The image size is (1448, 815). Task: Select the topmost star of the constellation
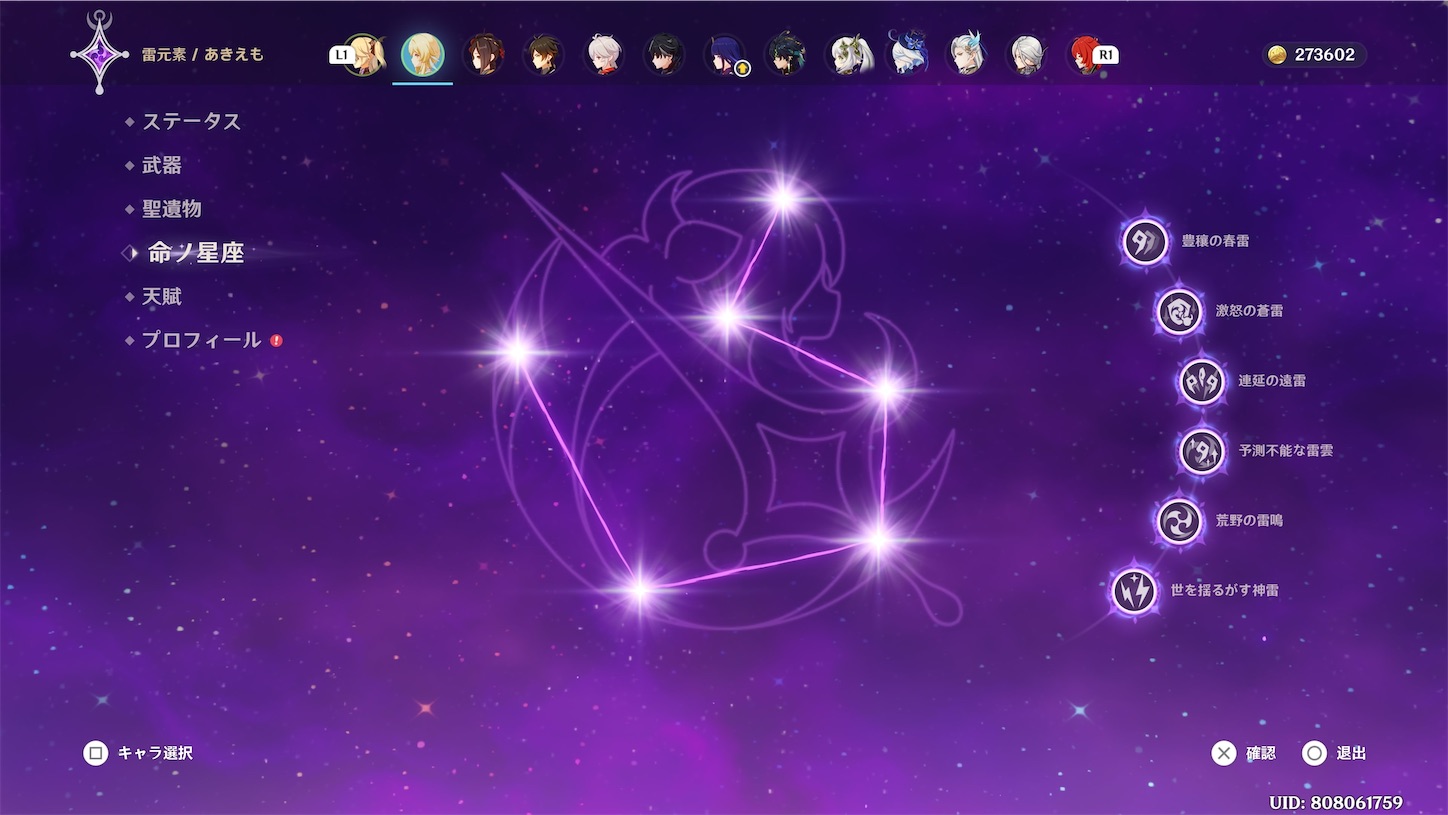point(783,197)
